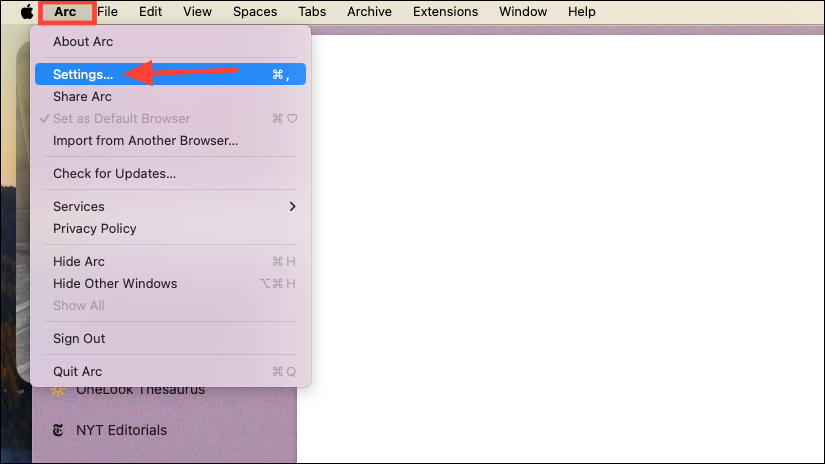
Task: Open the View menu
Action: 197,12
